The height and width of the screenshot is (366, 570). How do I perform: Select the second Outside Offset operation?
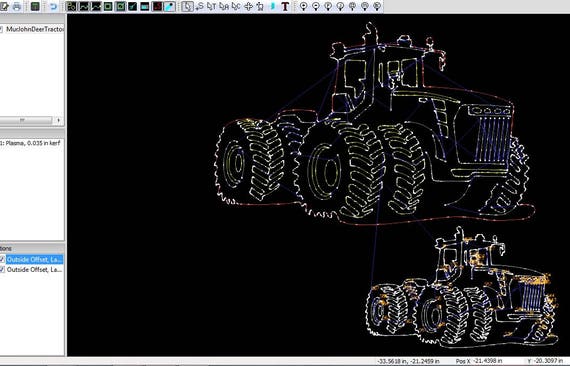pyautogui.click(x=35, y=270)
